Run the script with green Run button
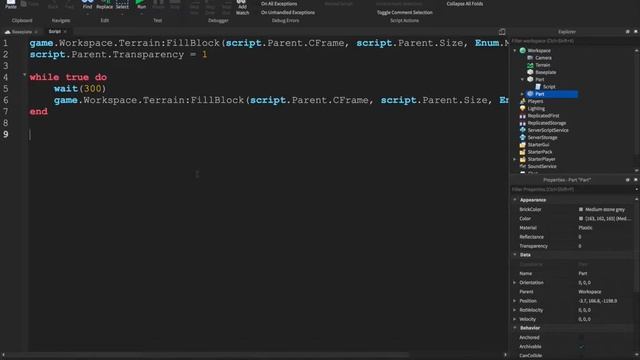This screenshot has width=640, height=360. [x=141, y=4]
